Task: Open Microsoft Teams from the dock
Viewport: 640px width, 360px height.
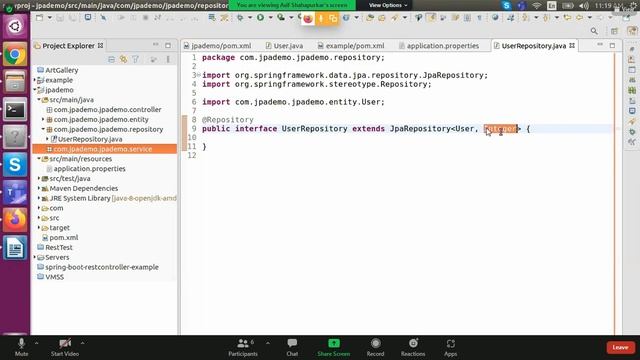Action: click(x=15, y=192)
